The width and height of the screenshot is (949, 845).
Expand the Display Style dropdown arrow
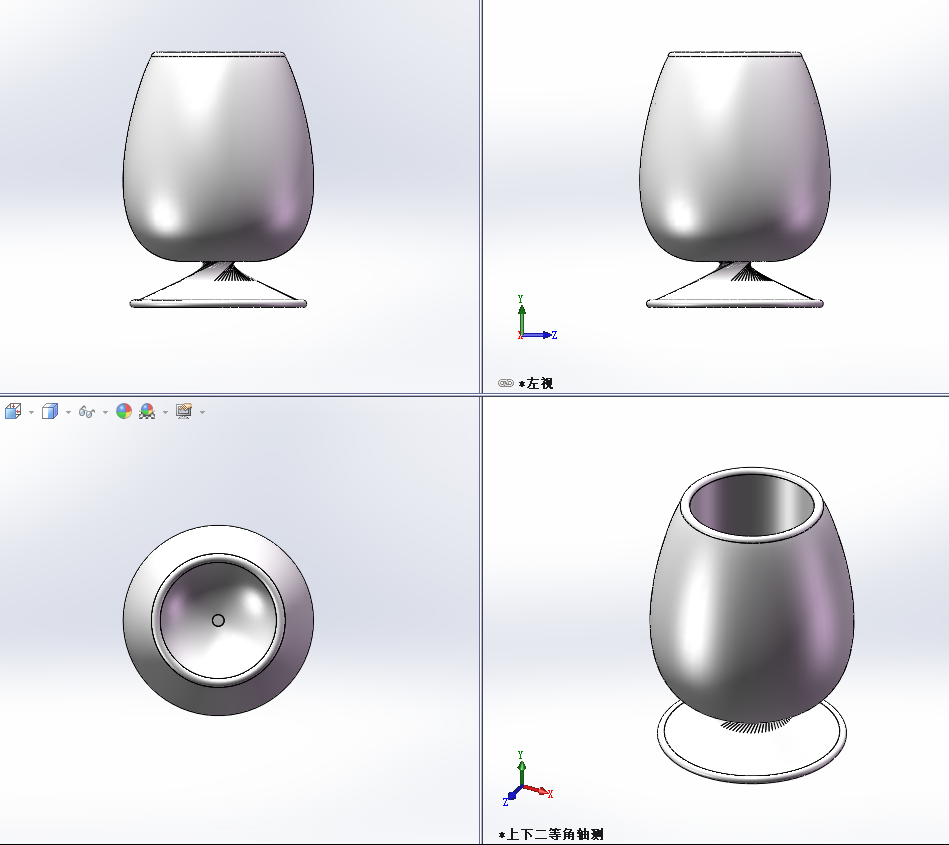pyautogui.click(x=68, y=412)
